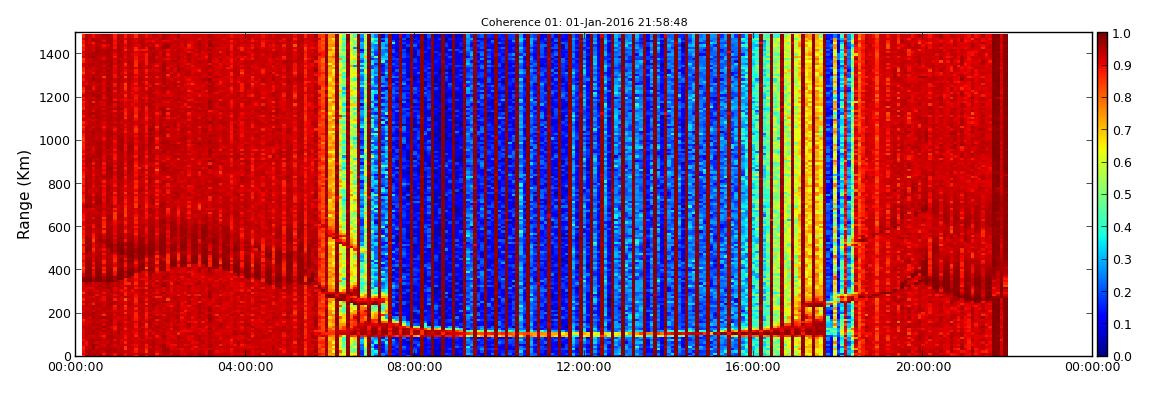Click the "Range (Km)" y-axis label
This screenshot has width=1150, height=407.
point(24,194)
